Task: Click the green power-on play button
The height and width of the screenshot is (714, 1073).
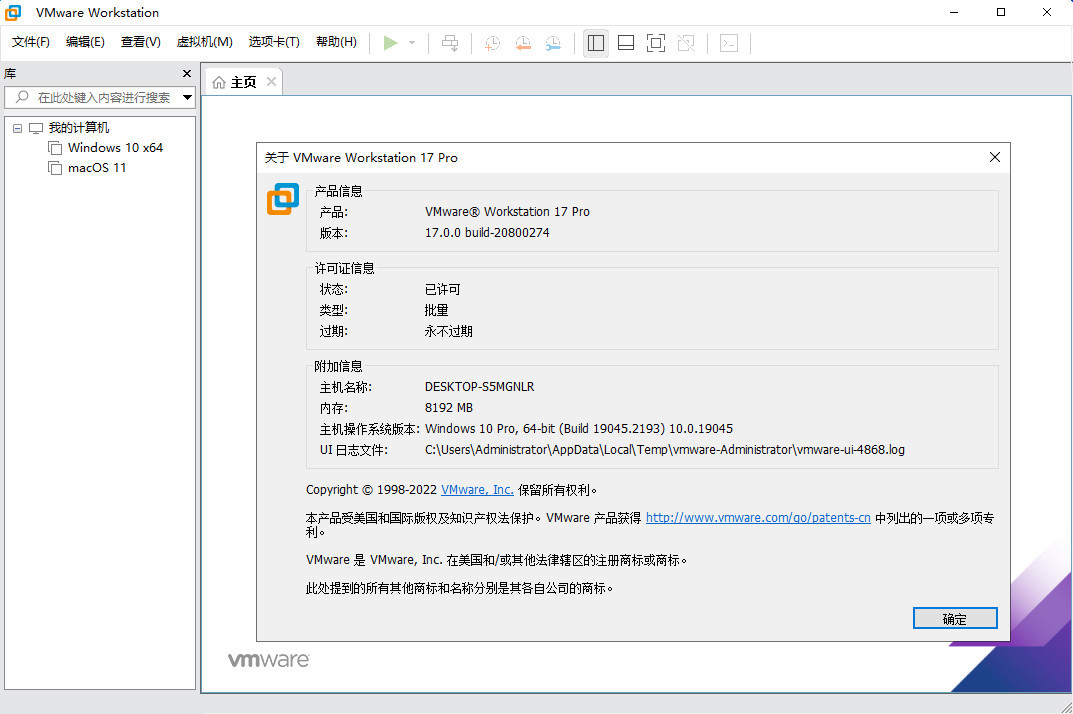Action: [x=391, y=43]
